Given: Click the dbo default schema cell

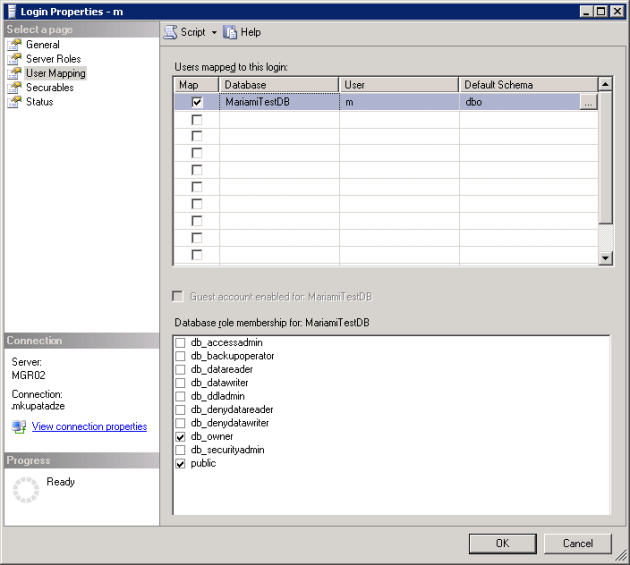Looking at the screenshot, I should point(520,102).
